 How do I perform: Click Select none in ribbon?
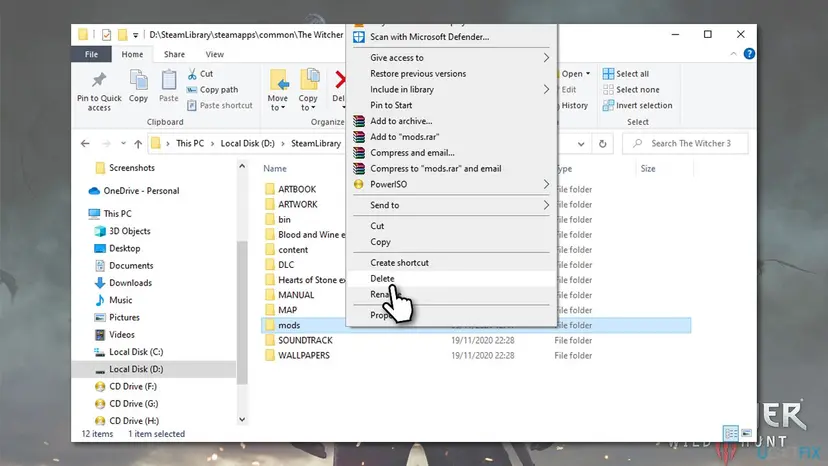point(631,90)
